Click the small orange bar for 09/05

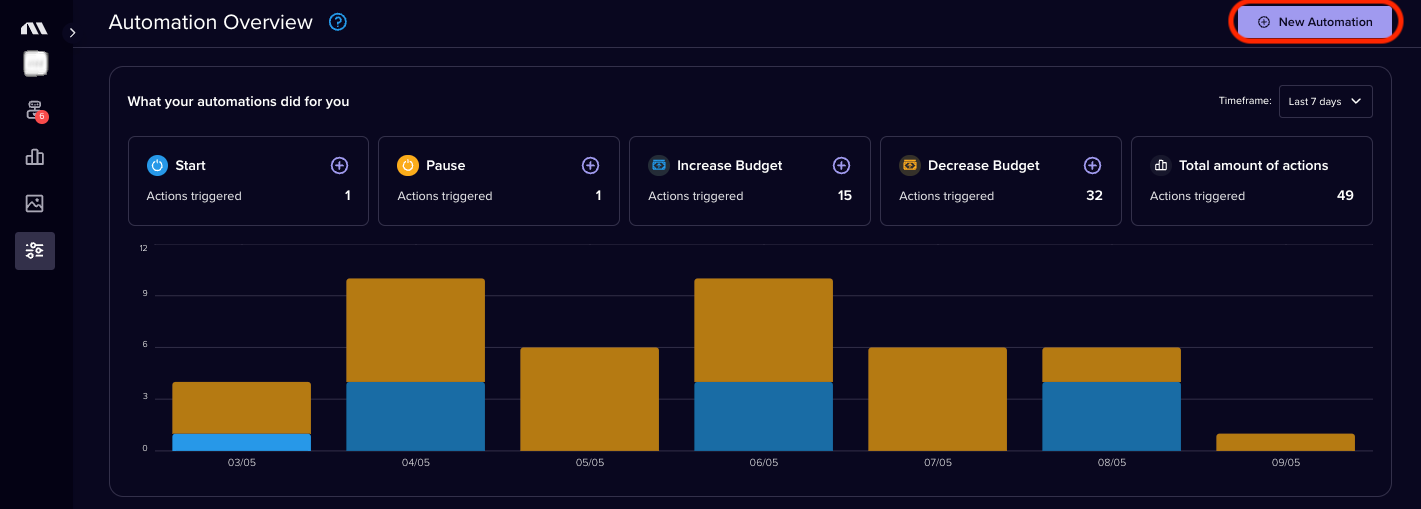1286,442
